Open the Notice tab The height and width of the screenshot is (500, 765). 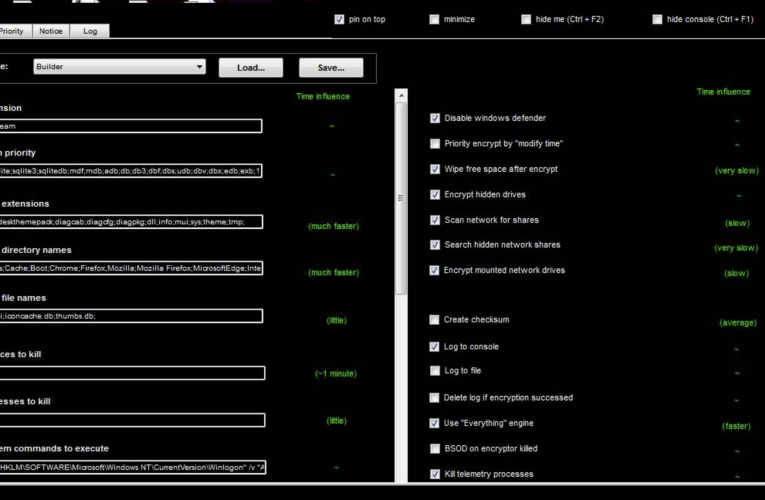click(x=51, y=31)
